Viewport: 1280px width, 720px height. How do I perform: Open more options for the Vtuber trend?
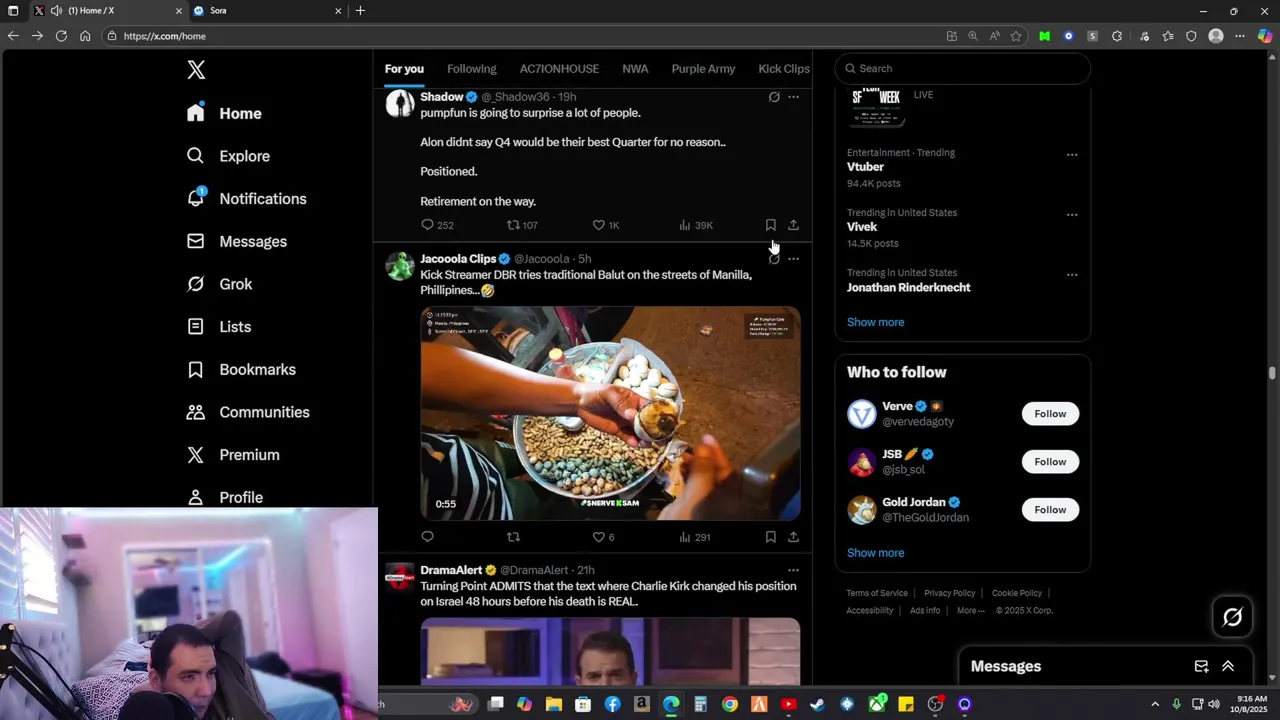click(1072, 155)
